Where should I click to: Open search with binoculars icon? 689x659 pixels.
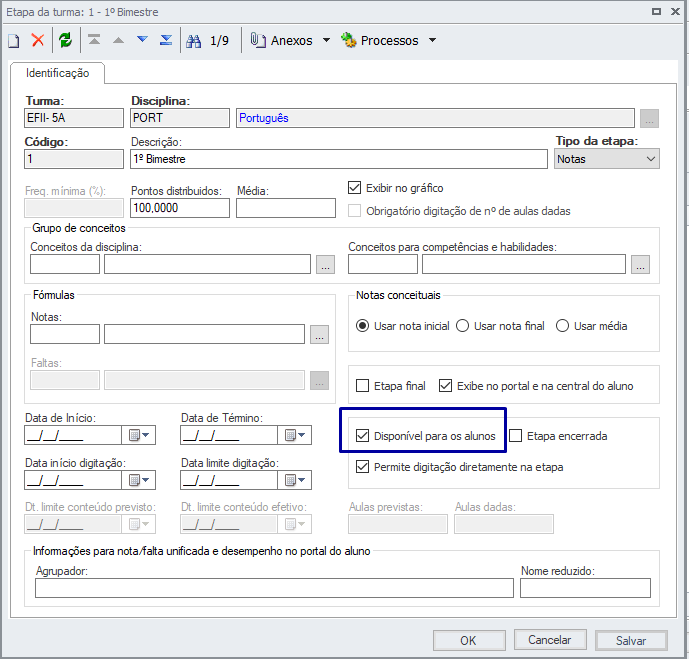pos(193,41)
